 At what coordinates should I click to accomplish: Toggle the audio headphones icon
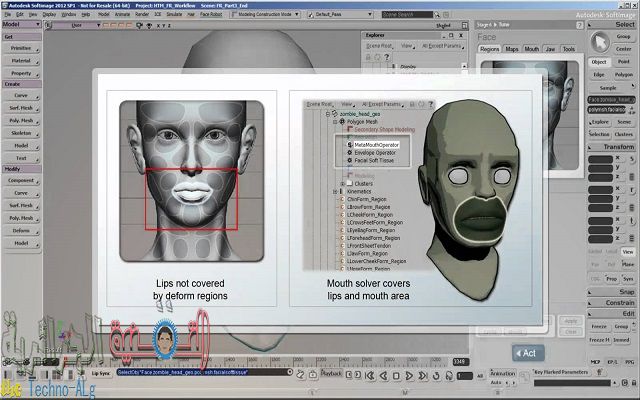click(x=449, y=376)
